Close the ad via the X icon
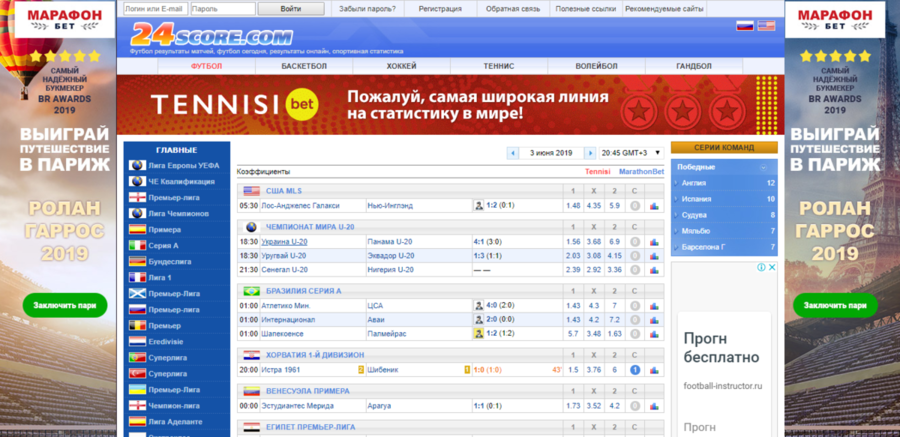Screen dimensions: 900x437 [772, 267]
